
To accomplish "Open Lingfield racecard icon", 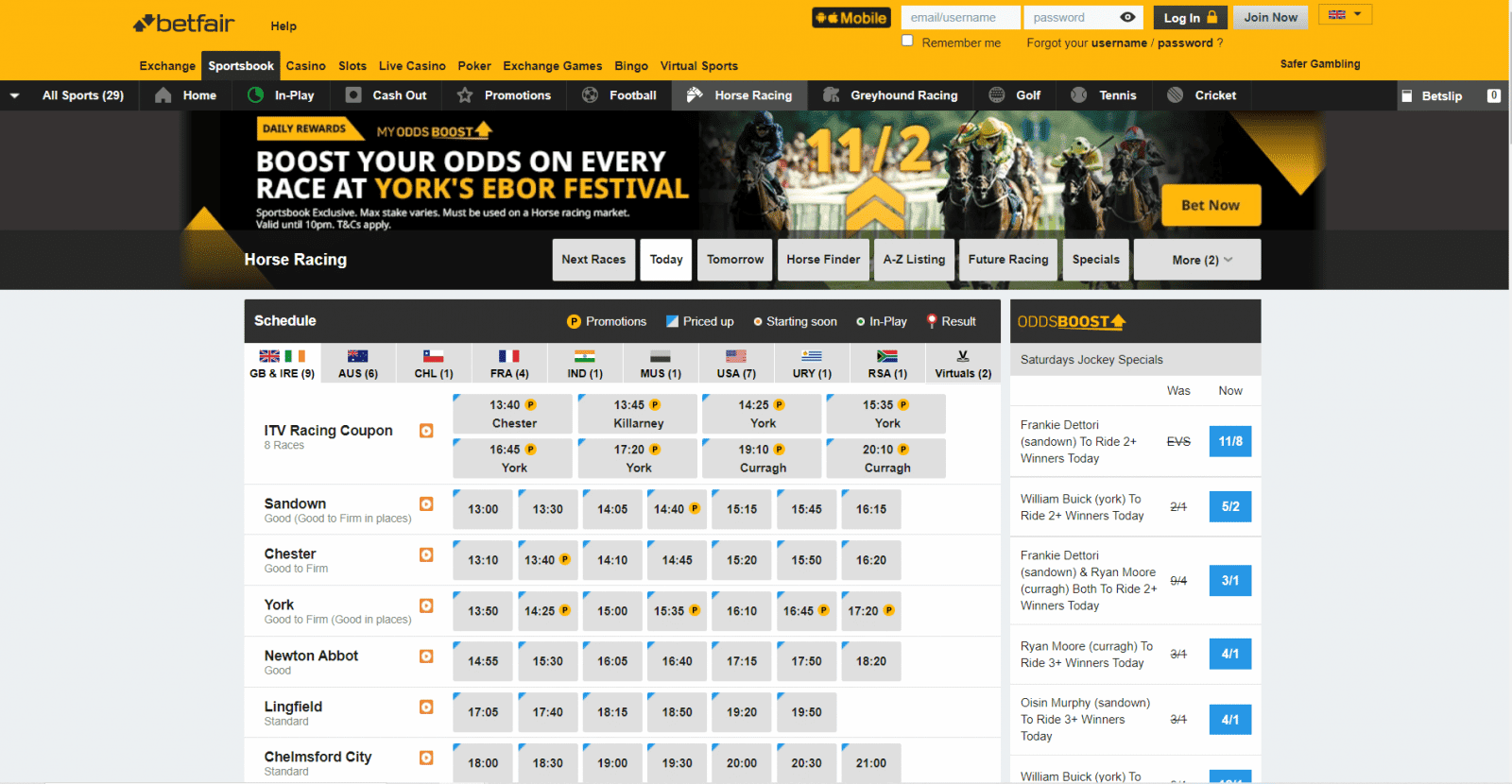I will point(426,707).
